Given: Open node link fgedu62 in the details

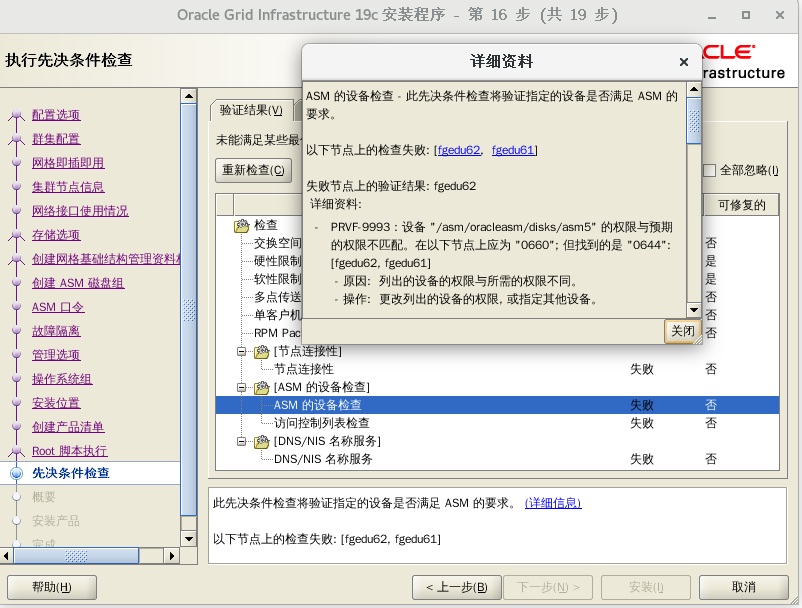Looking at the screenshot, I should click(x=459, y=150).
